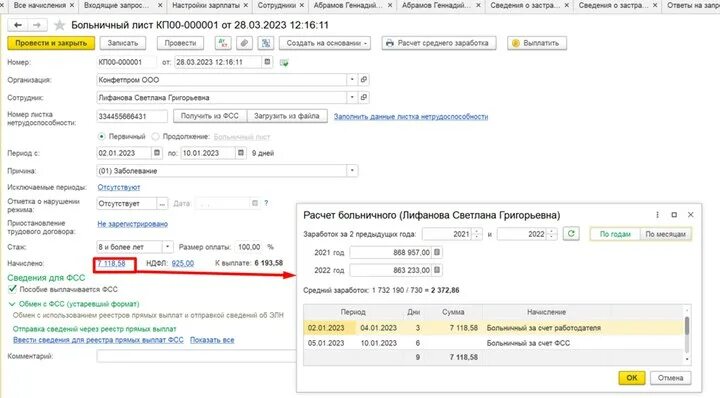Screen dimensions: 720x398
Task: Open calendar next to document date
Action: click(267, 62)
